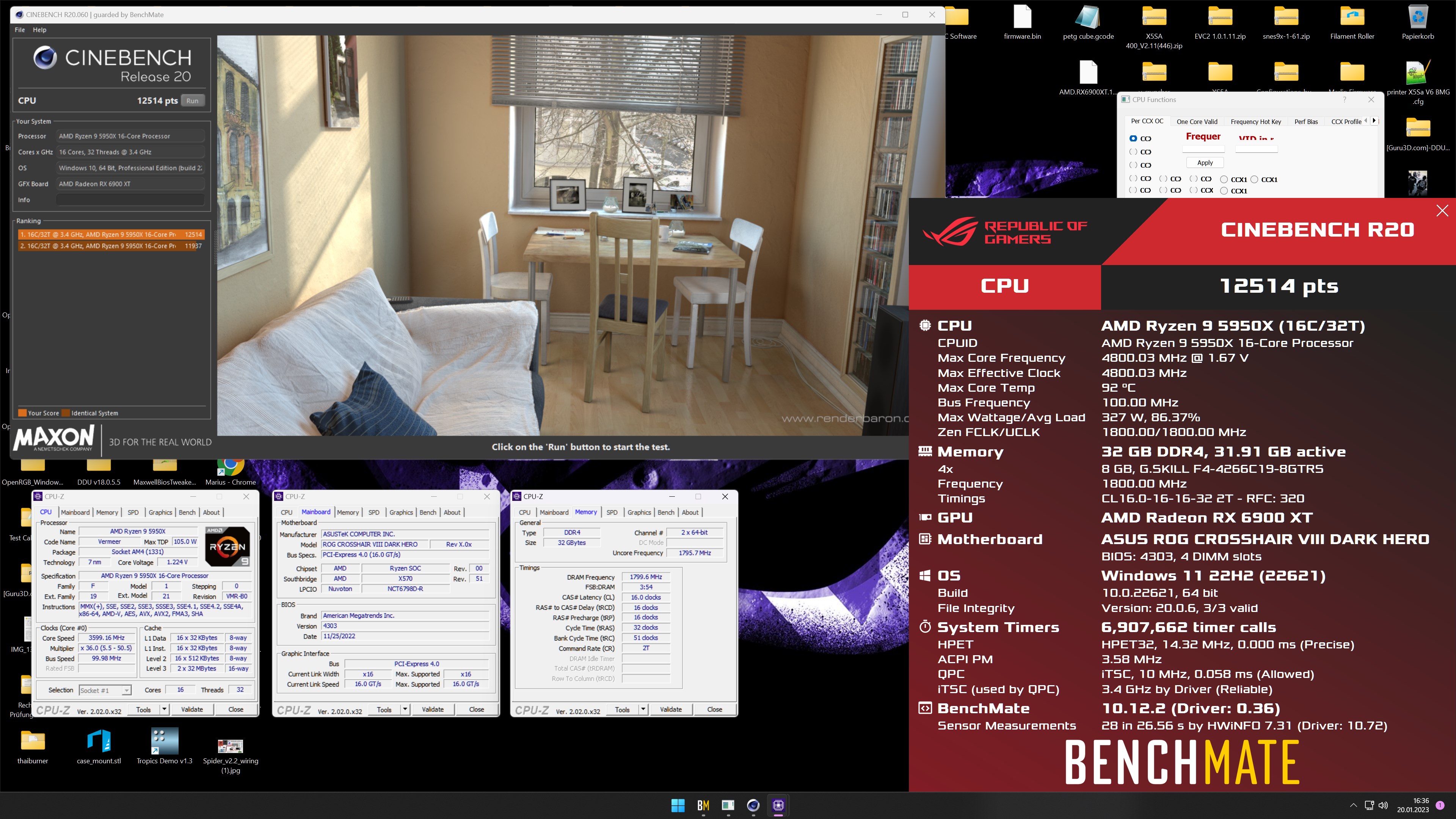Show hidden system tray icons
The height and width of the screenshot is (819, 1456).
coord(1353,805)
